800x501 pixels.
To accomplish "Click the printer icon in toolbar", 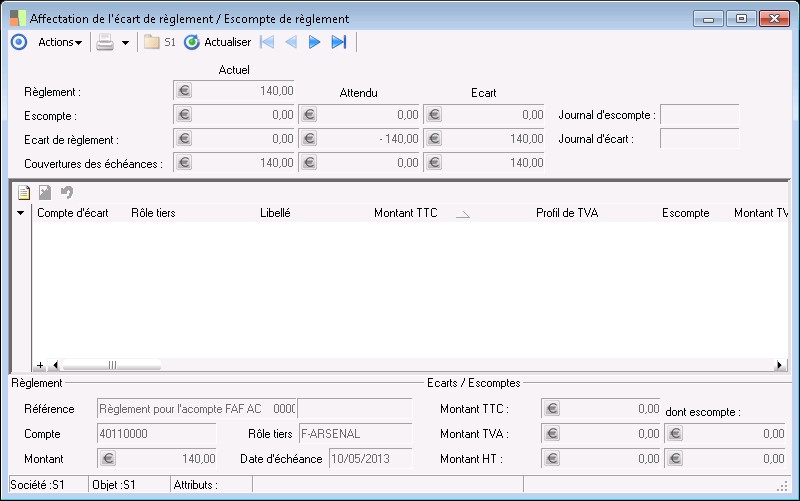I will 105,42.
